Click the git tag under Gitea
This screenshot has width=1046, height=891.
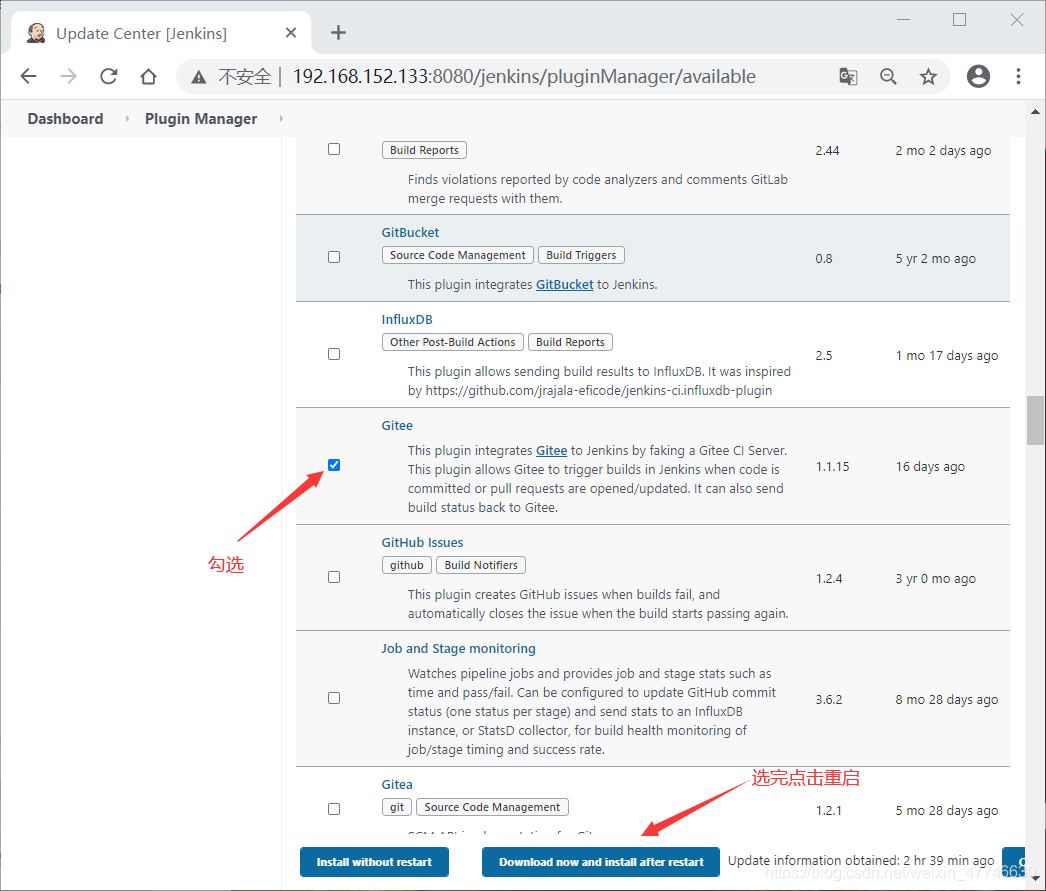coord(397,808)
